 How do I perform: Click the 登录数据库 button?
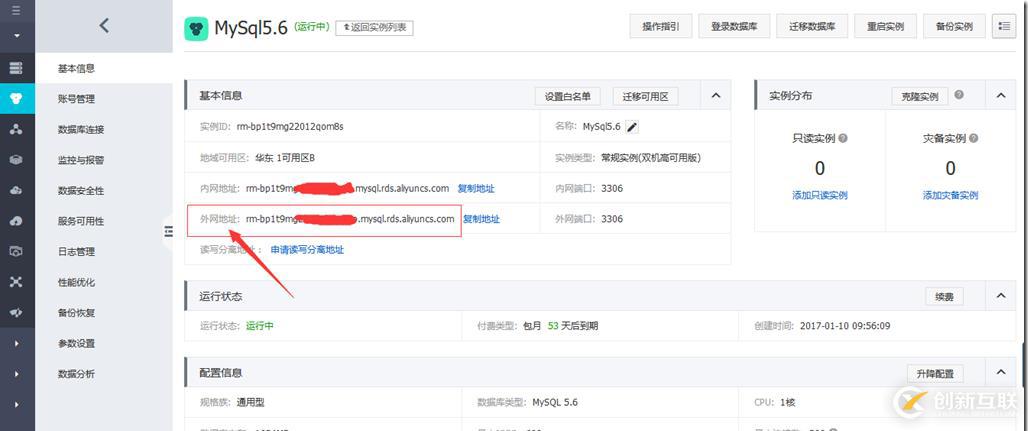(x=734, y=26)
